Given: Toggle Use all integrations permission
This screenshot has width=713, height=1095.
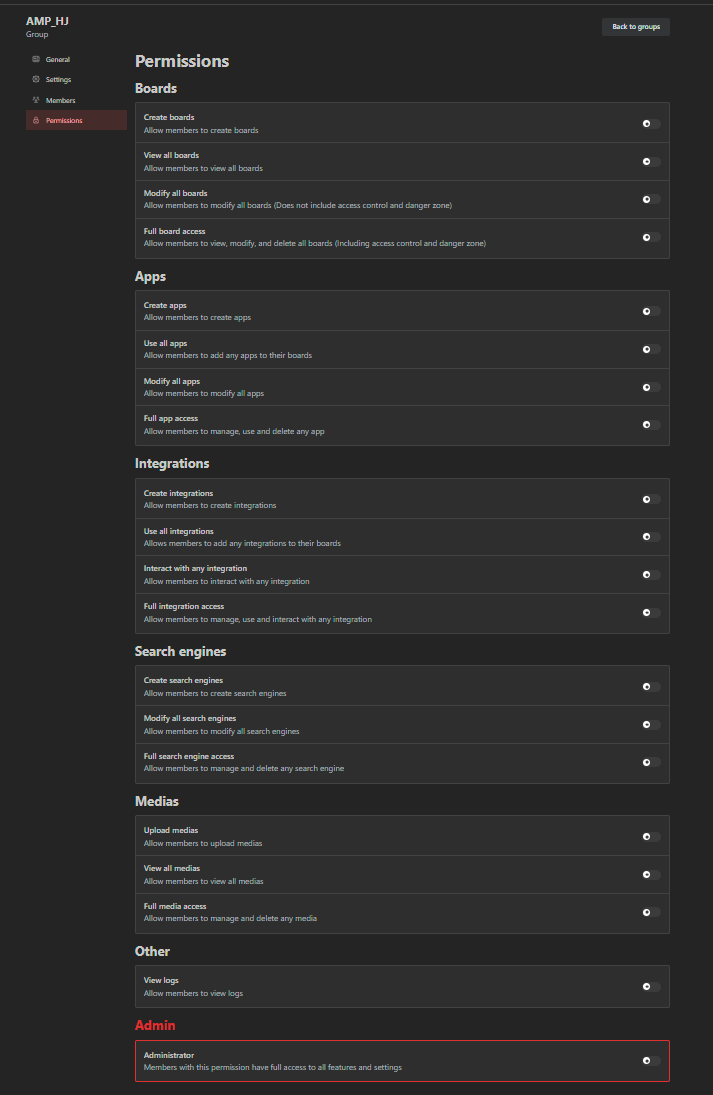Looking at the screenshot, I should 651,537.
